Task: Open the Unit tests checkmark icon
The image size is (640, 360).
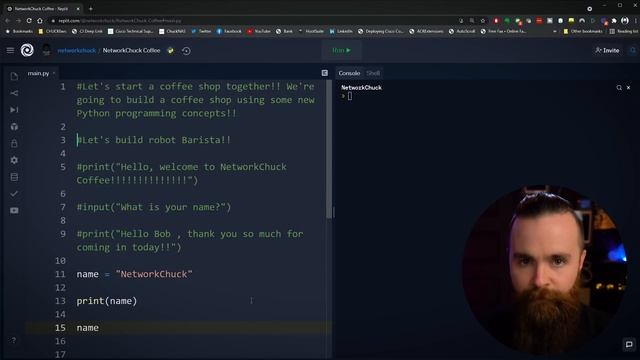Action: tap(14, 193)
